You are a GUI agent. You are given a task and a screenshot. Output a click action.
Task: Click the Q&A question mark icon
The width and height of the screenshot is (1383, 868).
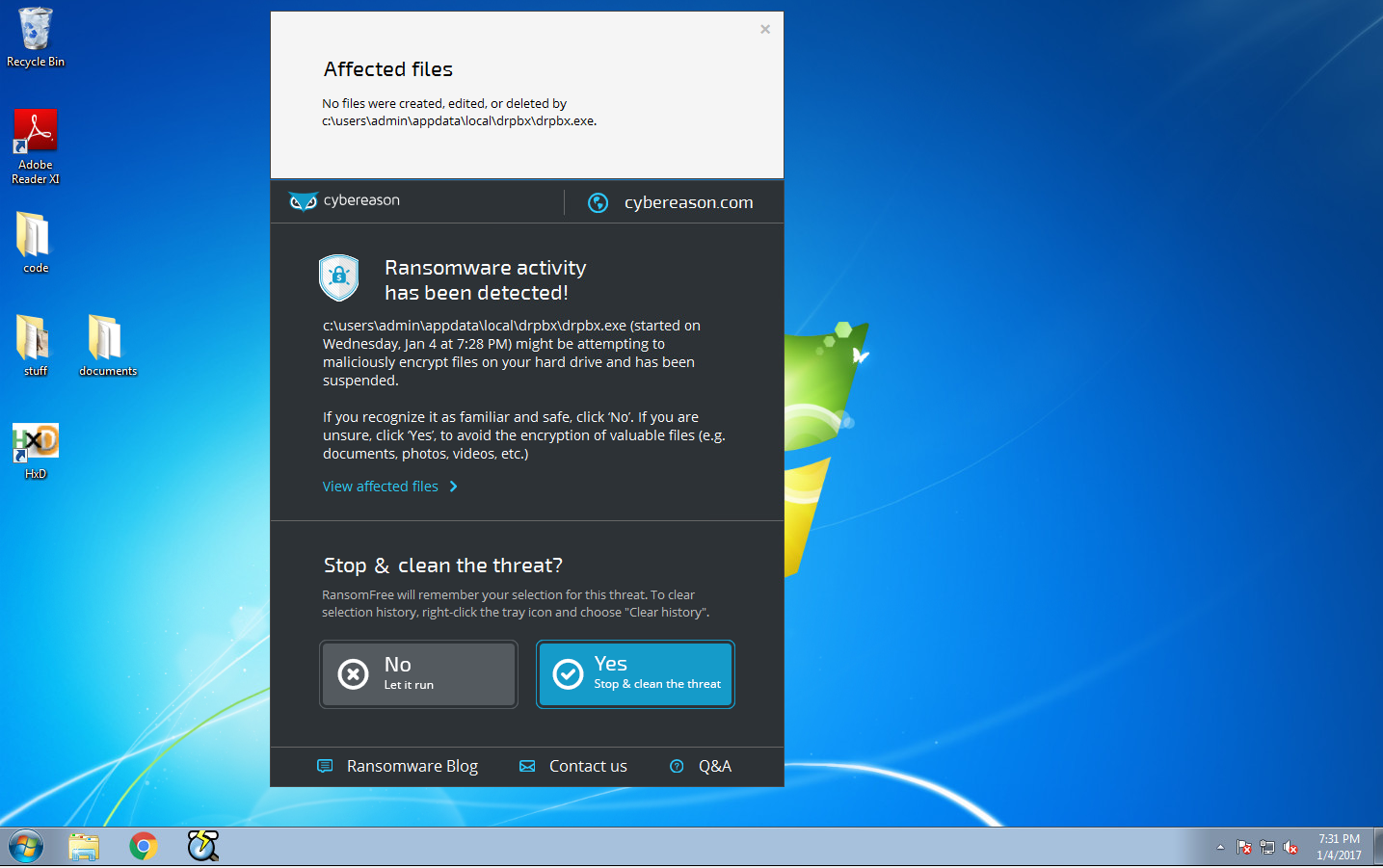[677, 766]
